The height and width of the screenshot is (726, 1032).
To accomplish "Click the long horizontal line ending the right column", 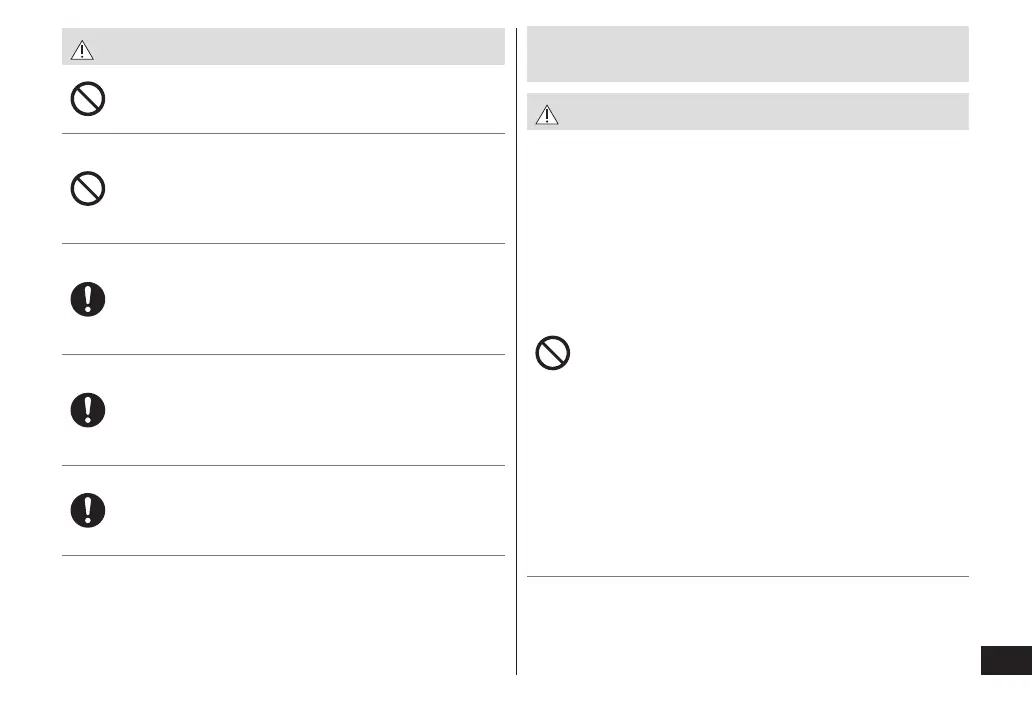I will (x=747, y=576).
